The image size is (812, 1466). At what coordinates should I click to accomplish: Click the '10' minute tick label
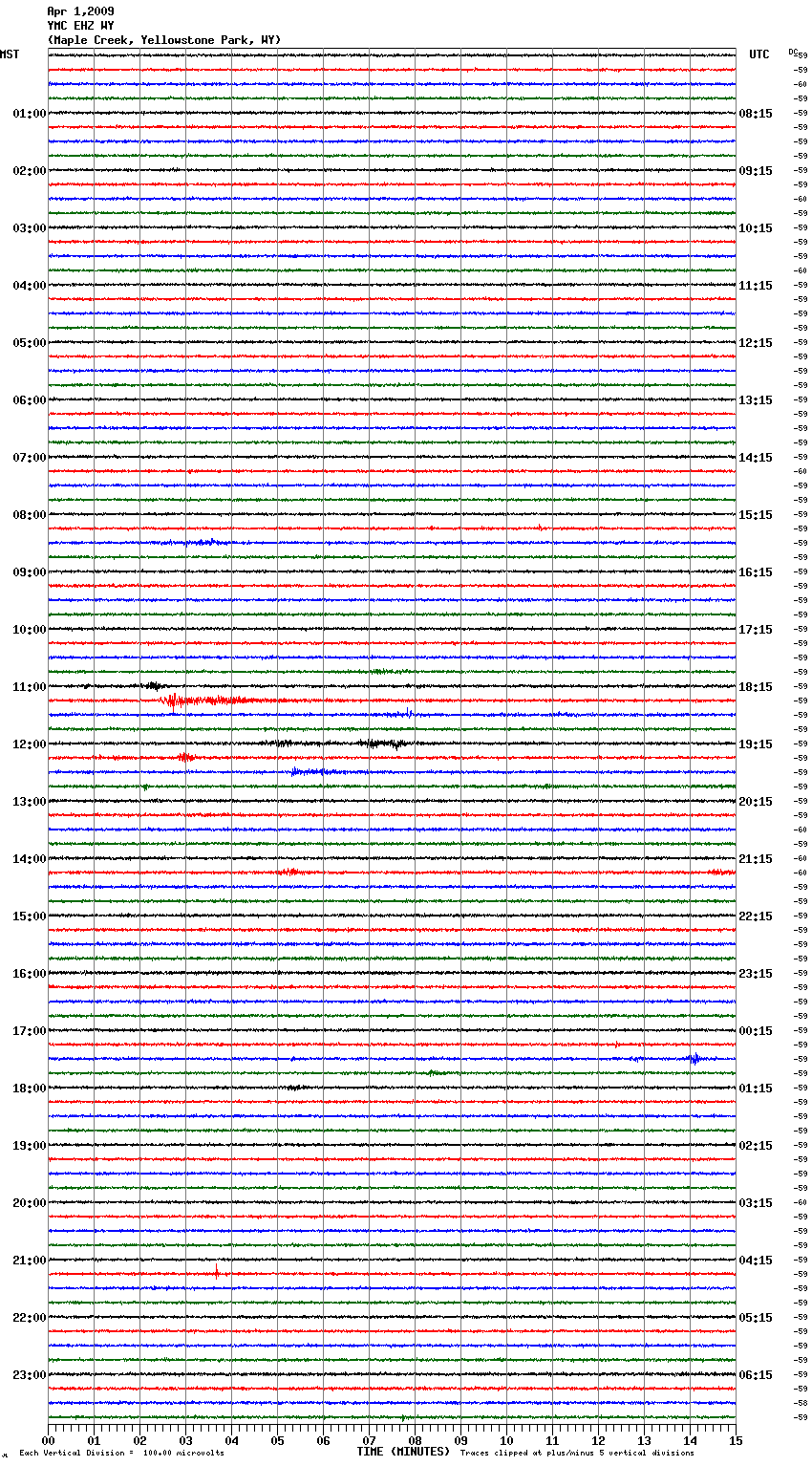point(507,1440)
